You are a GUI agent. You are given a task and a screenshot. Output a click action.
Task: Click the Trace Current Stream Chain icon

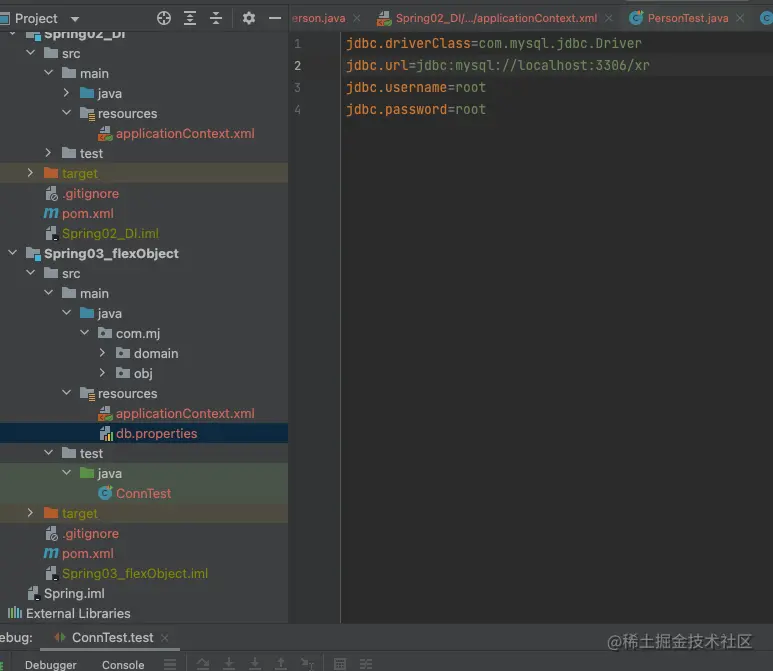coord(366,664)
